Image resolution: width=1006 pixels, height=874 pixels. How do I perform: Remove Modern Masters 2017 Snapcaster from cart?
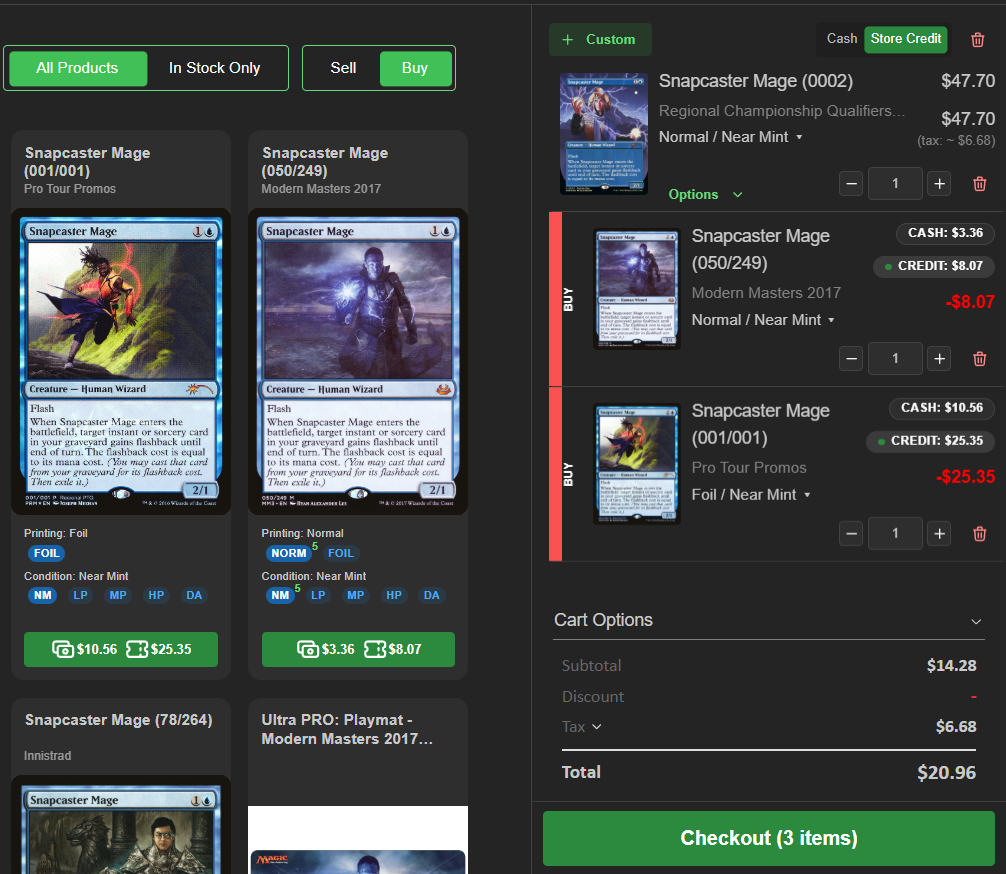(979, 359)
